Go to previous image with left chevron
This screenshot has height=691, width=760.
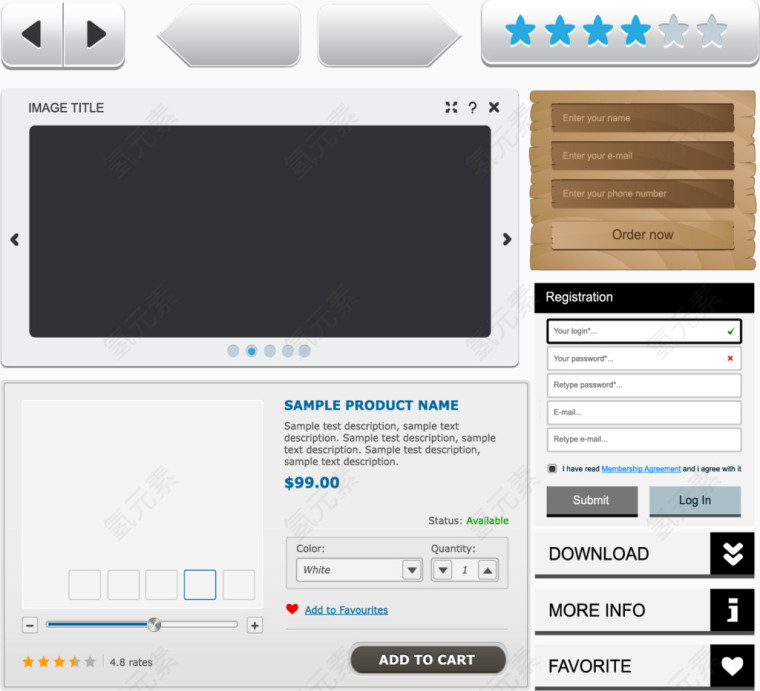click(15, 239)
